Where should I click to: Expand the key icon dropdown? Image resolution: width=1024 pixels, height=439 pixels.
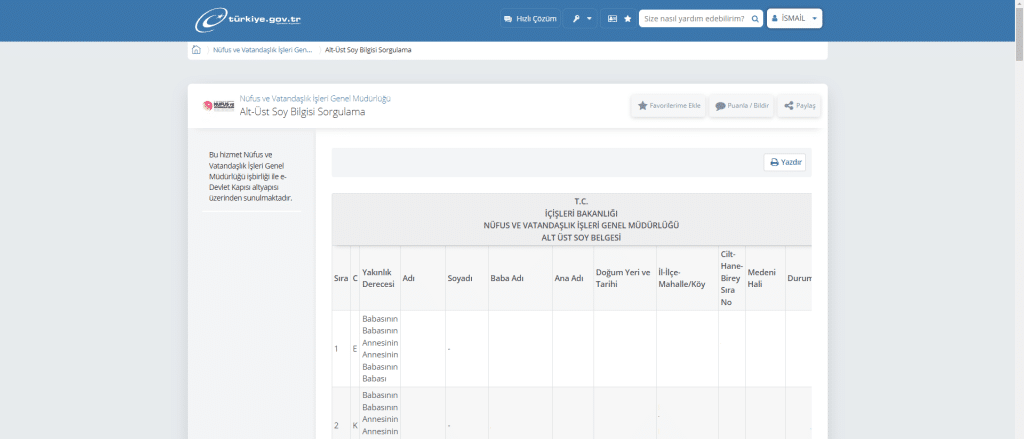tap(581, 19)
